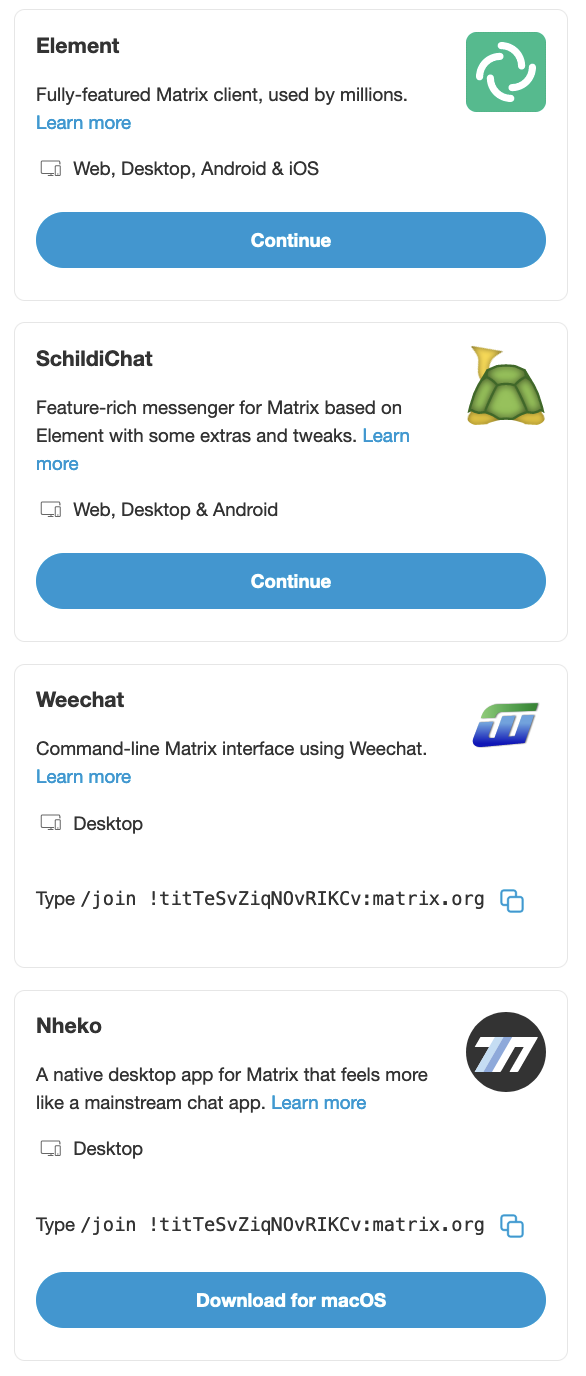Click the SchildiChat card heading

point(94,359)
